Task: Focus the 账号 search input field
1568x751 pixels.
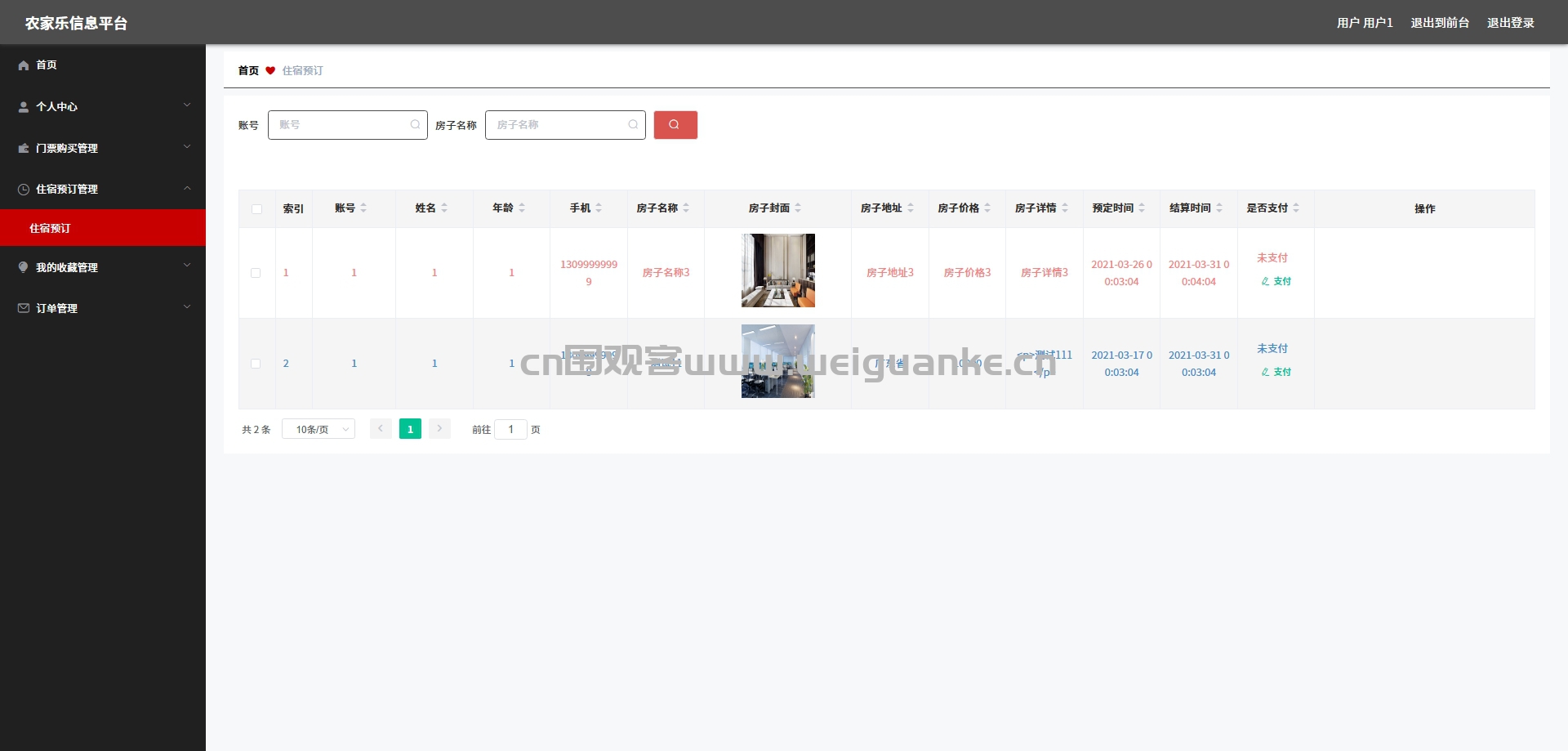Action: [348, 125]
